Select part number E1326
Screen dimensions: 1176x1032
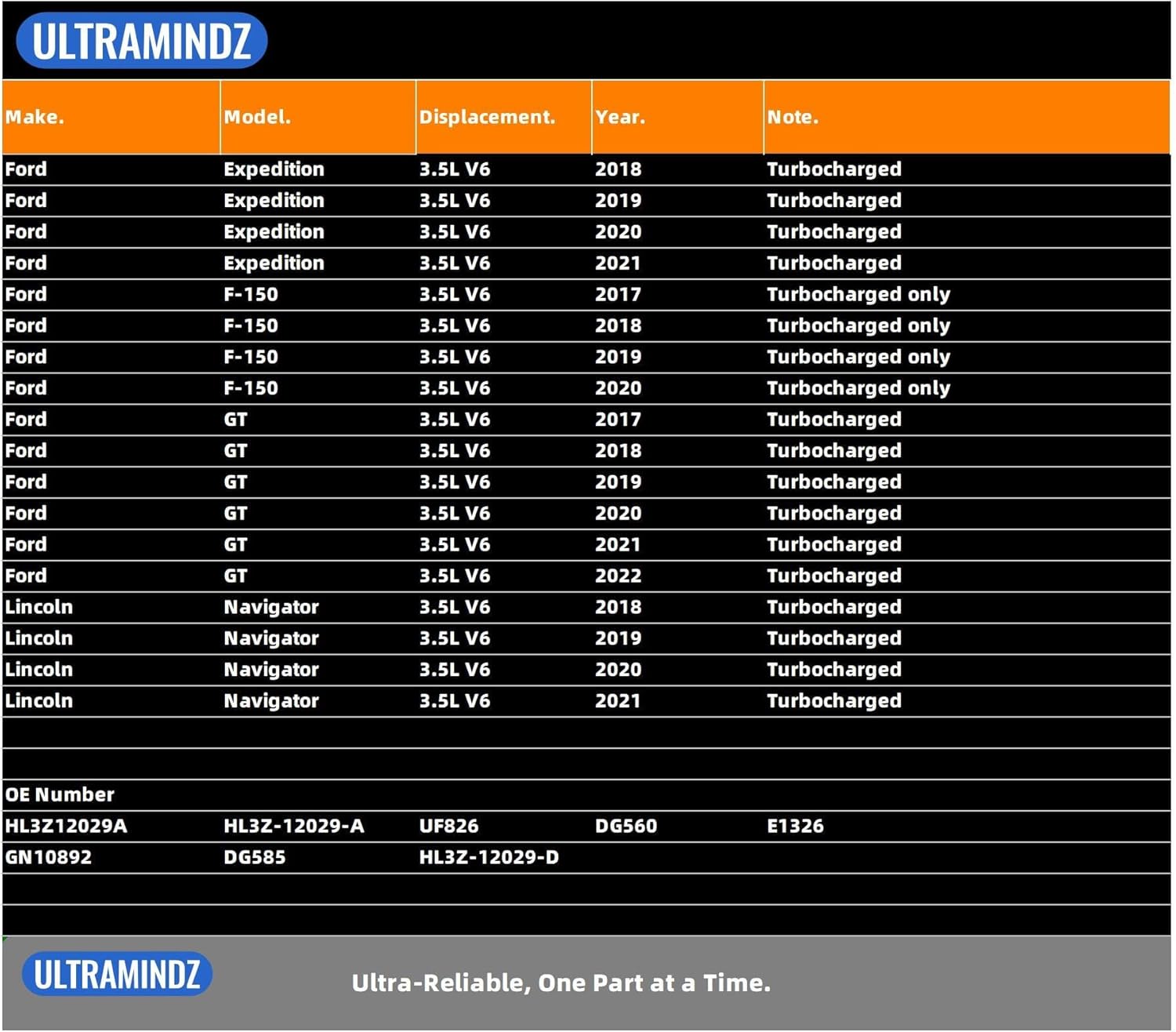795,827
